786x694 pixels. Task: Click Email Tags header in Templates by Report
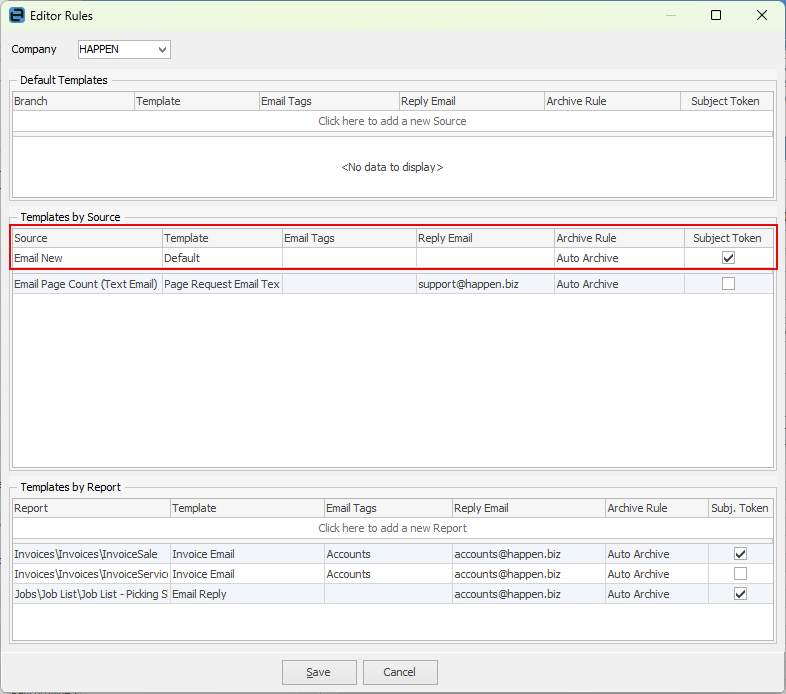click(388, 508)
